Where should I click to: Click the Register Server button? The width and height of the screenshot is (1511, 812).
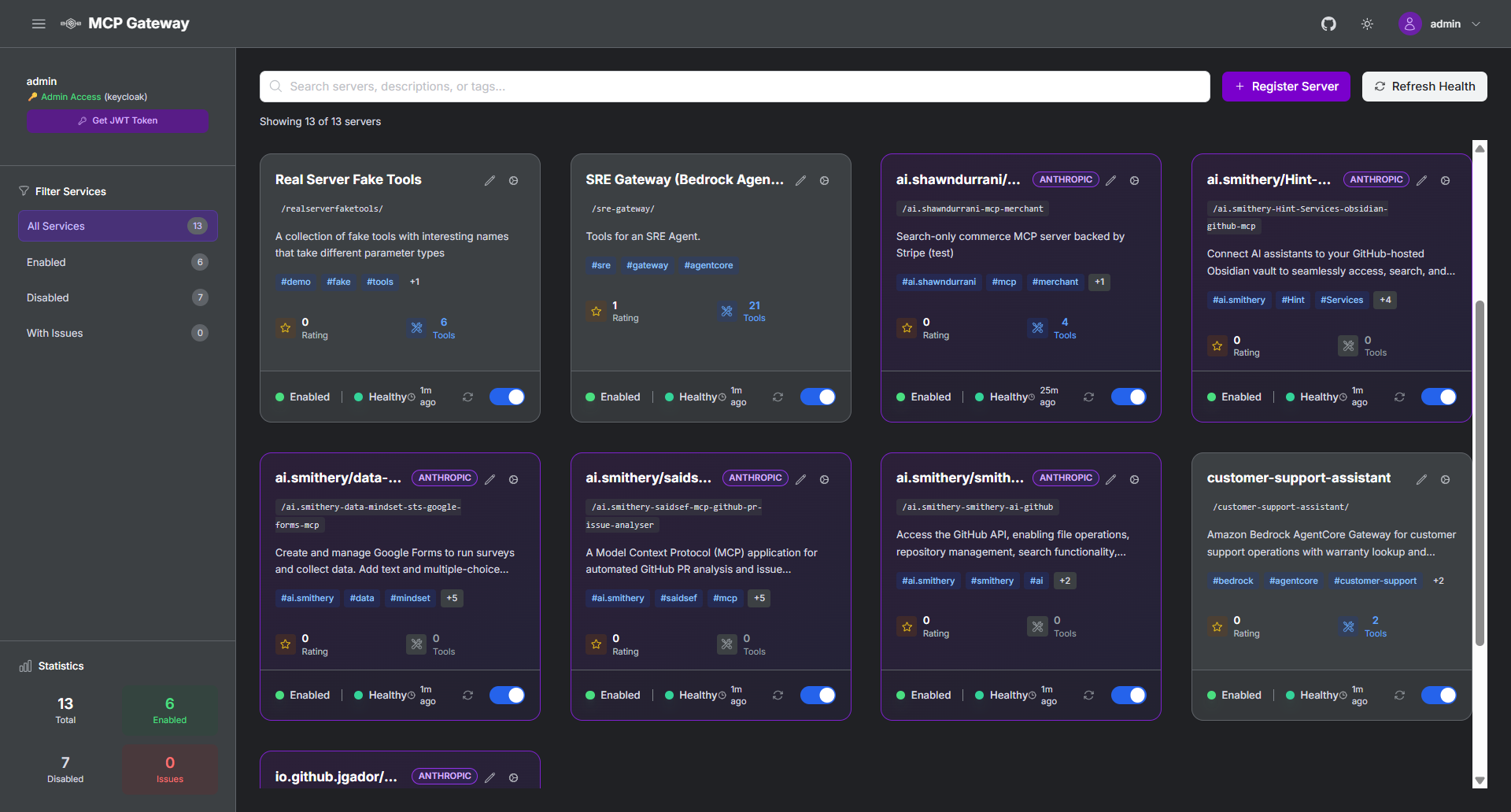click(1286, 87)
